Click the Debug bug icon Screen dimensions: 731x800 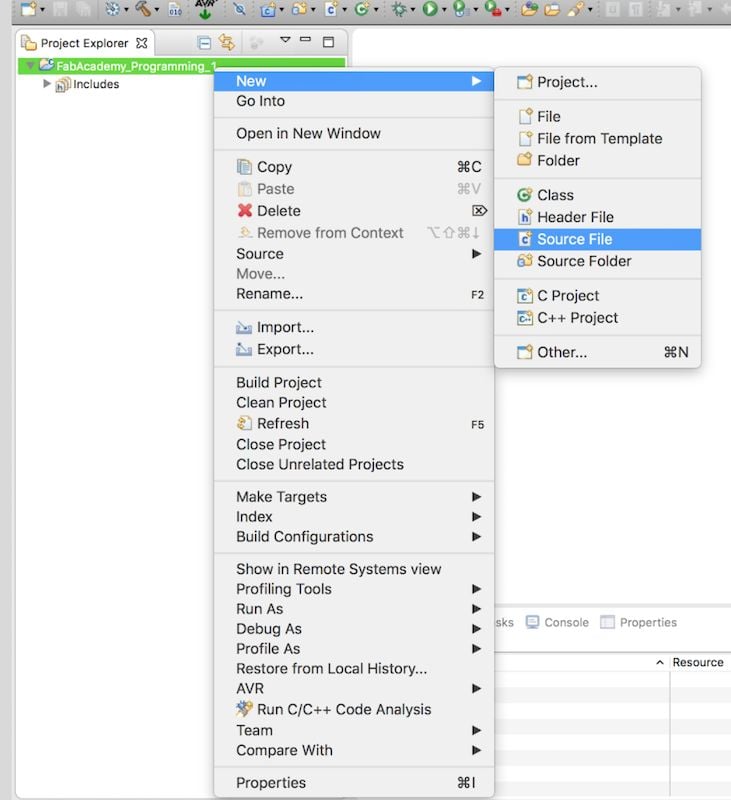click(x=399, y=9)
